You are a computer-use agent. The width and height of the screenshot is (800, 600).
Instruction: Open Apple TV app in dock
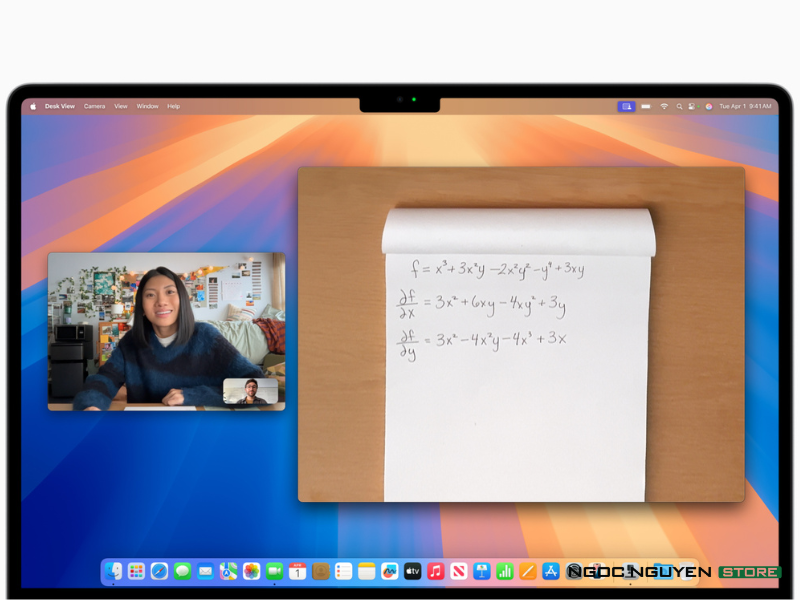[412, 571]
